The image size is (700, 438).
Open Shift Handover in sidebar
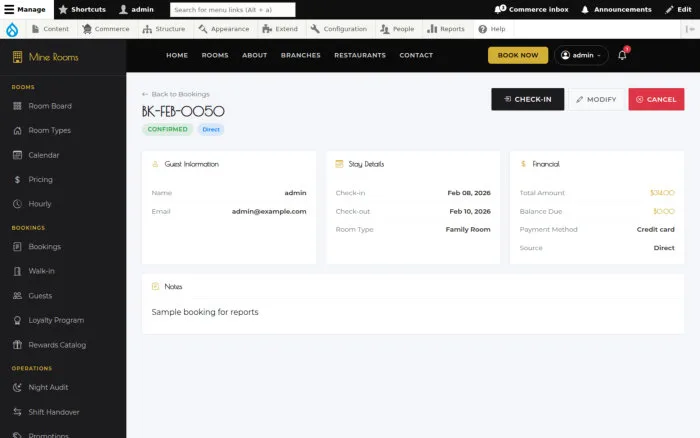[54, 412]
